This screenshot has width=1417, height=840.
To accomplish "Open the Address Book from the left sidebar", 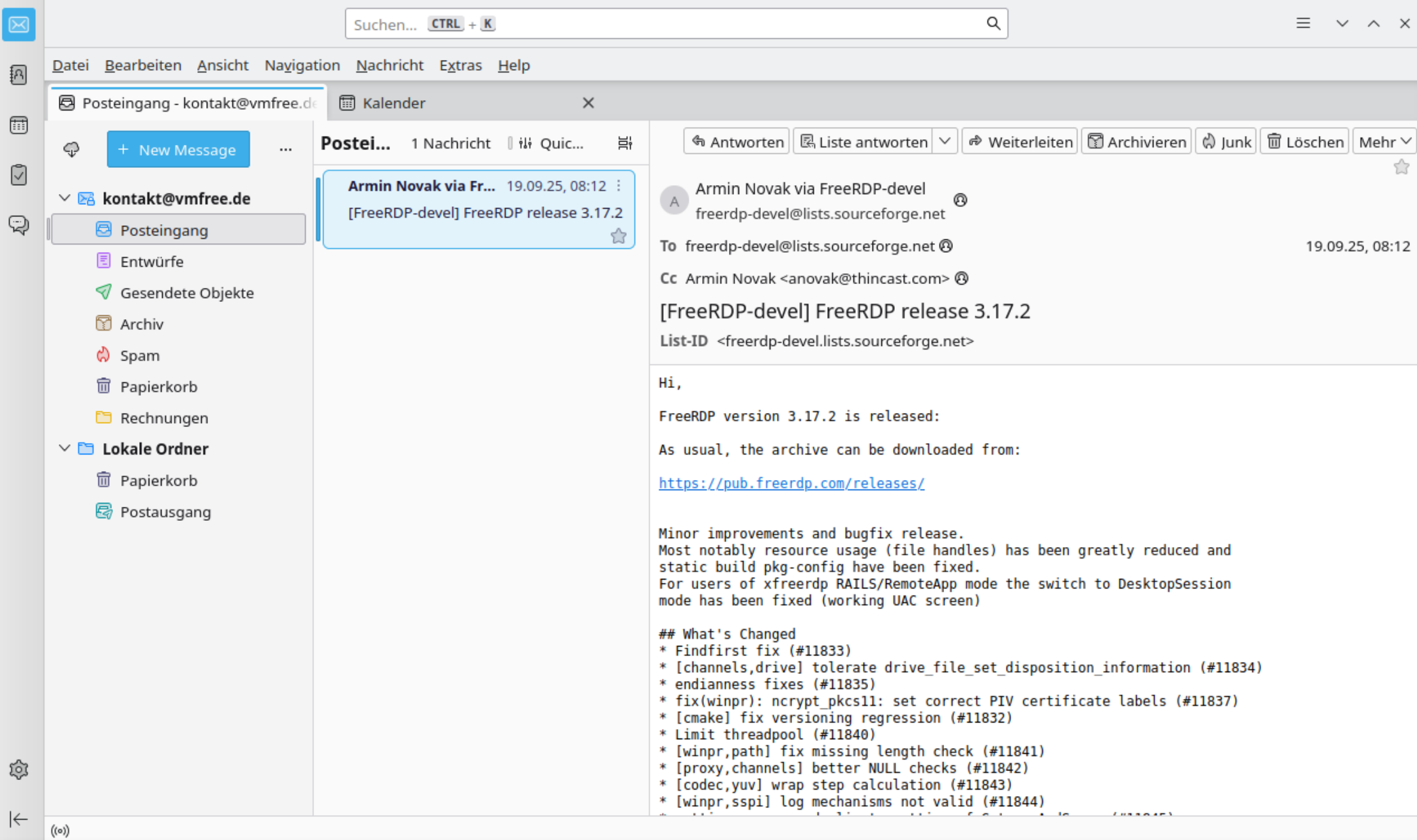I will pos(19,75).
